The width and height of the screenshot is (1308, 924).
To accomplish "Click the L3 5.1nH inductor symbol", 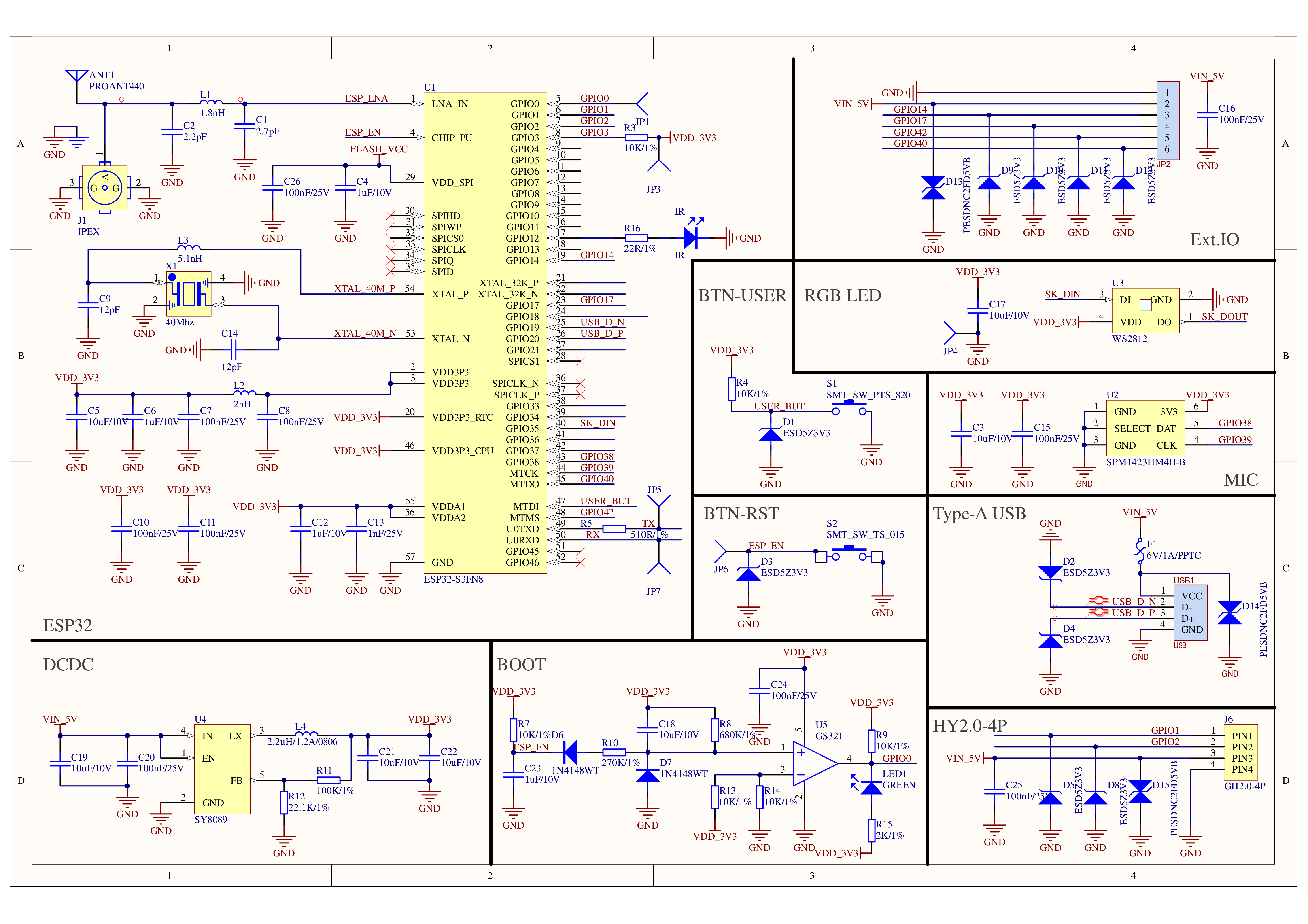I will point(189,248).
